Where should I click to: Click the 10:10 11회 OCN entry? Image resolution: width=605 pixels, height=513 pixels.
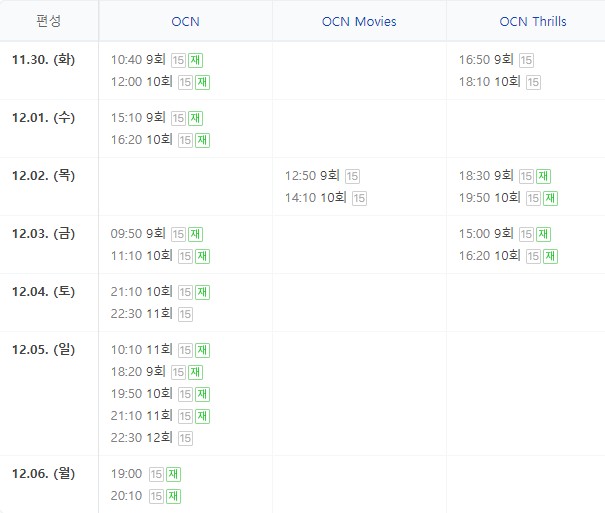142,350
